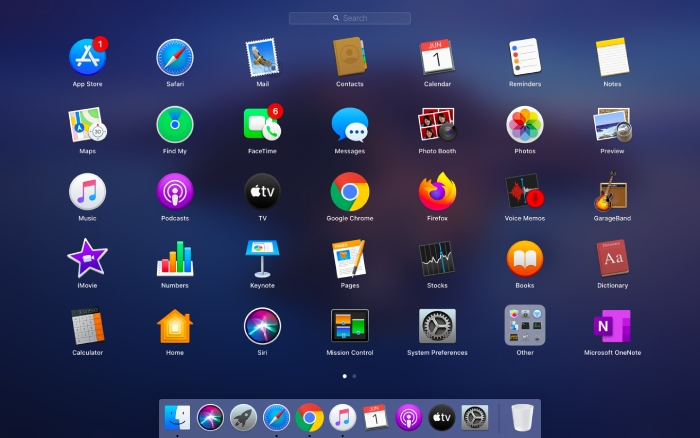This screenshot has height=438, width=700.
Task: Open the Numbers app
Action: 175,259
